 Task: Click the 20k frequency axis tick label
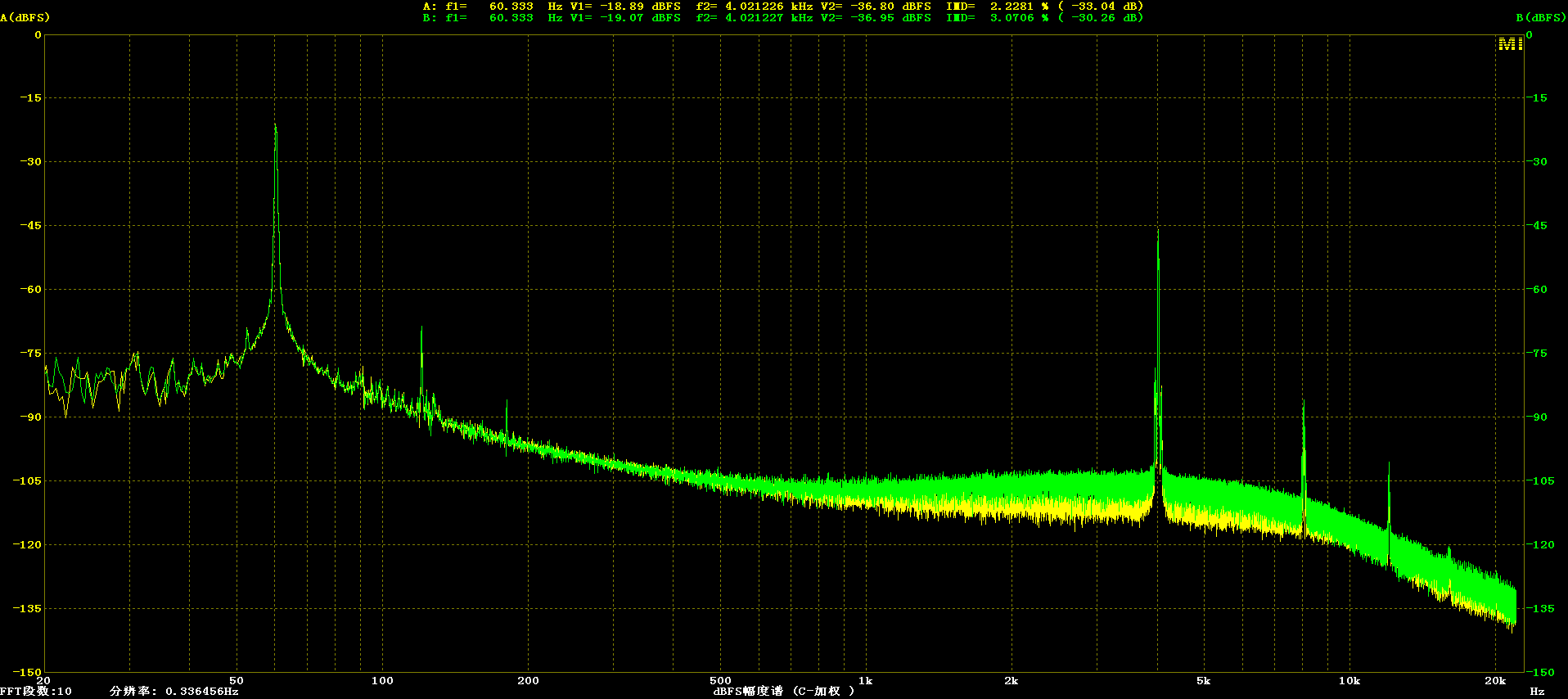(1495, 680)
